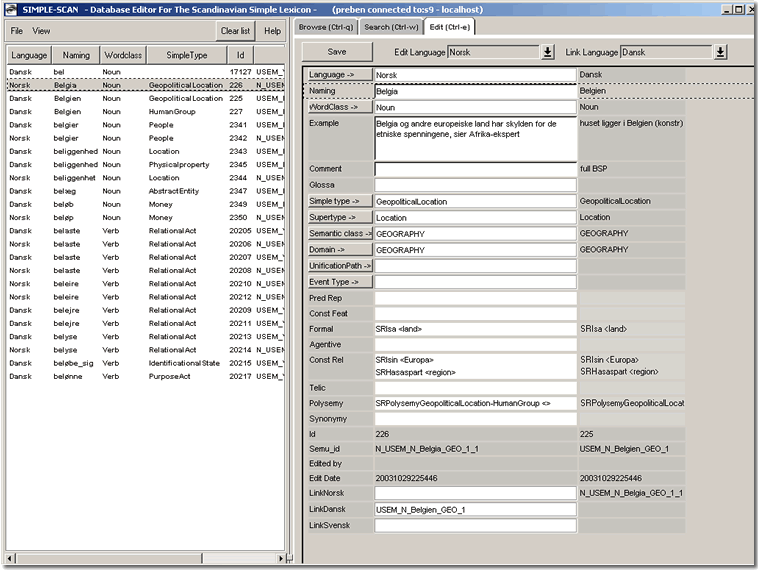Click the Clear list button
The height and width of the screenshot is (570, 758).
pyautogui.click(x=236, y=31)
